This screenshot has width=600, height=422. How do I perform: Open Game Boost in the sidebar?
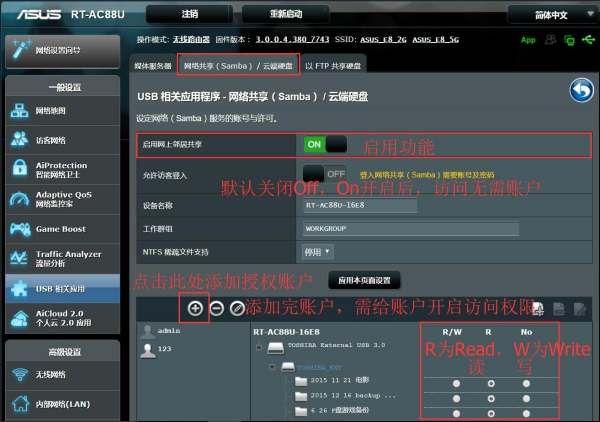[x=63, y=229]
